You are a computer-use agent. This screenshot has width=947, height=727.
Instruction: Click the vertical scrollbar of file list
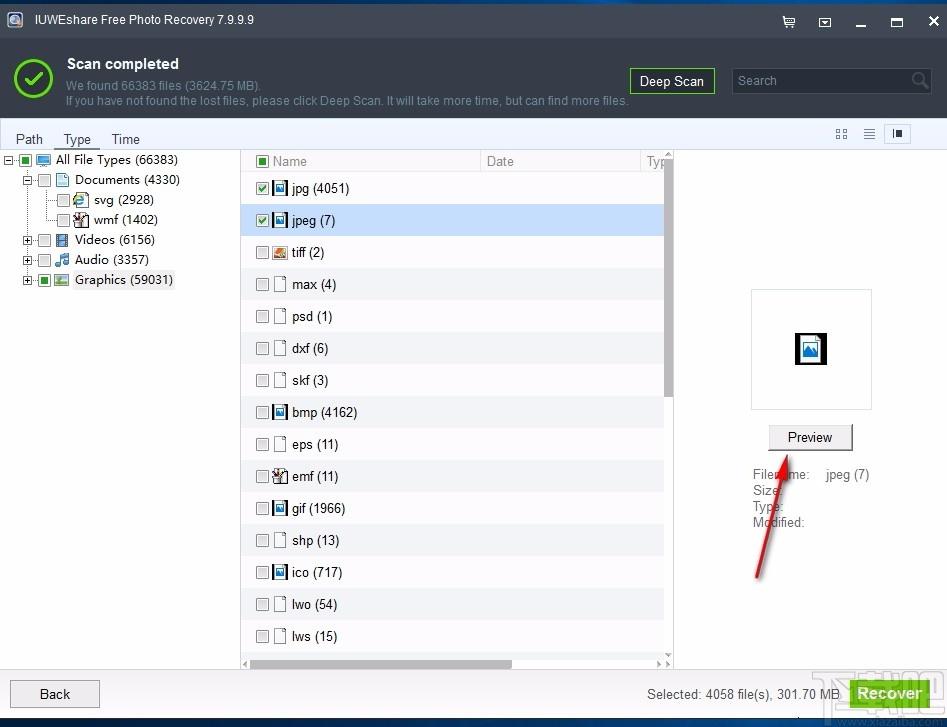click(x=668, y=278)
